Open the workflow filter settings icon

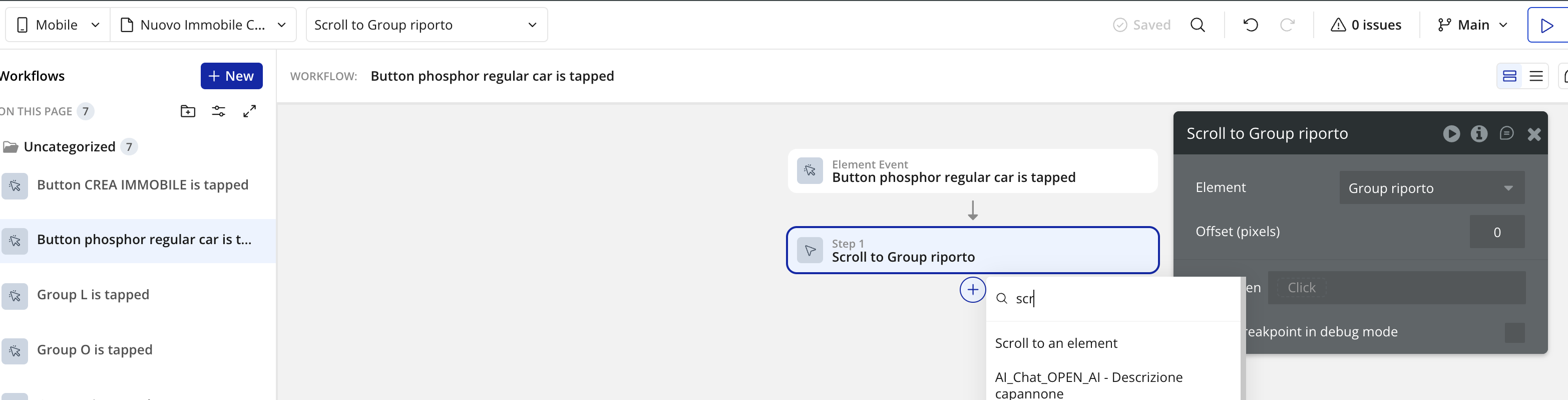click(x=218, y=111)
